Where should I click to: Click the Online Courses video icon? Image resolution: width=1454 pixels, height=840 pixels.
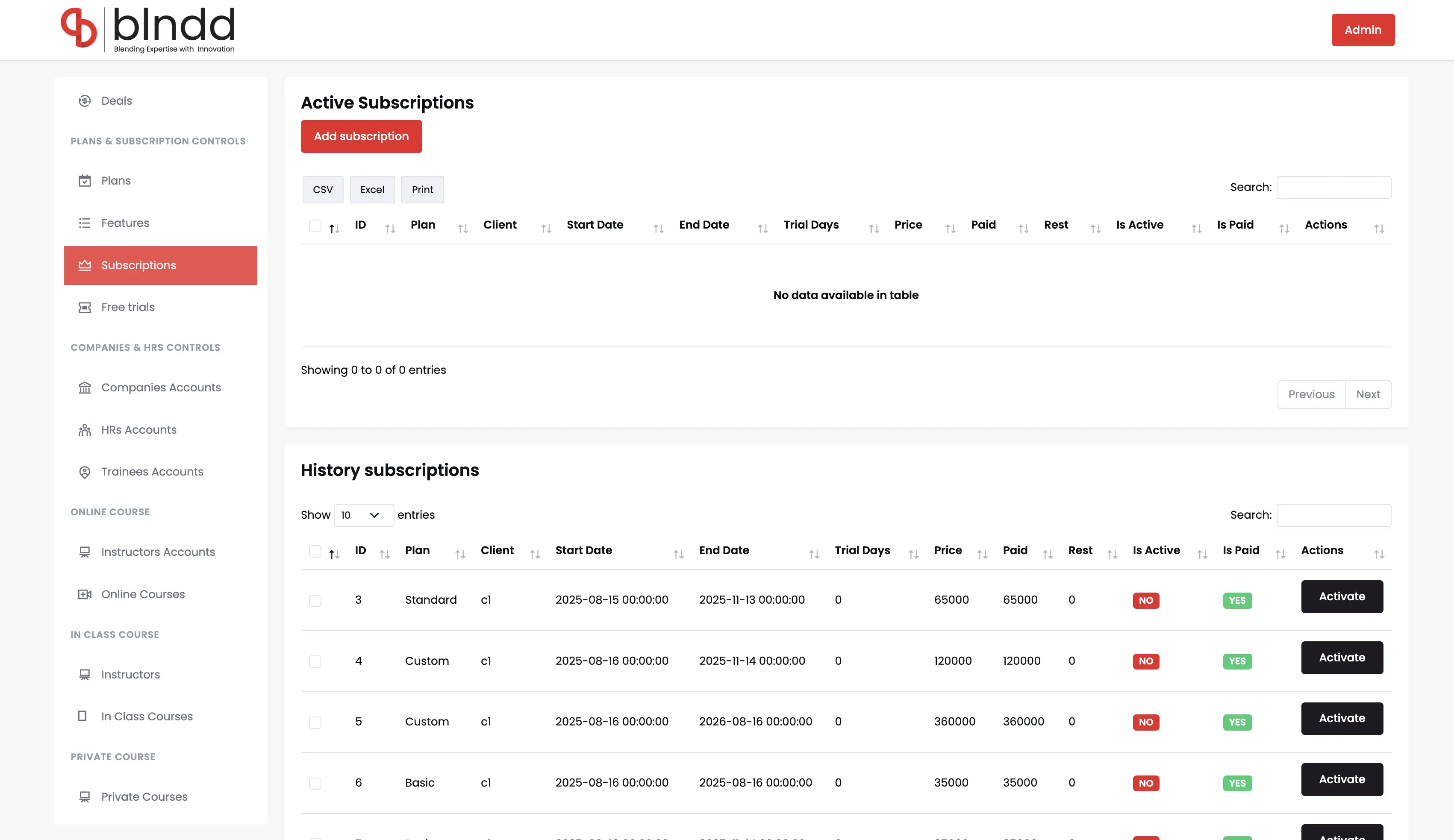coord(85,594)
